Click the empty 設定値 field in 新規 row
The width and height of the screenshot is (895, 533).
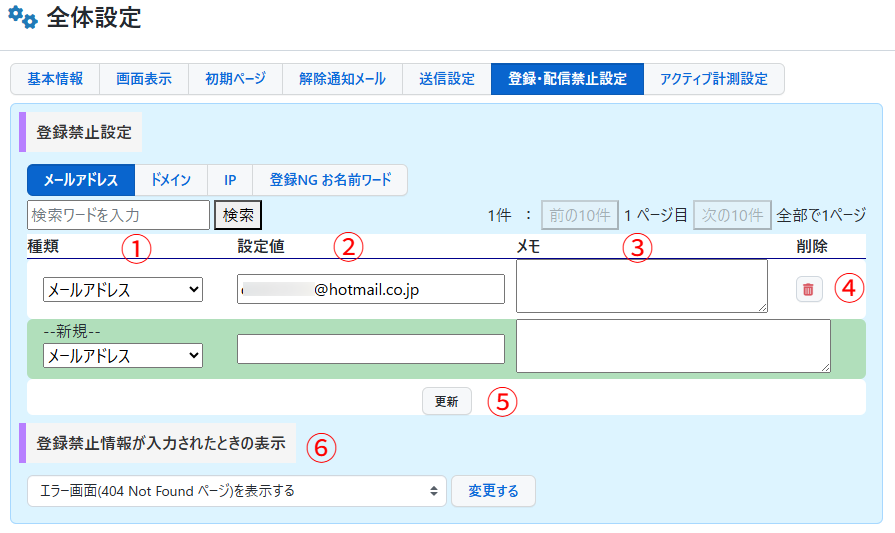click(x=370, y=349)
